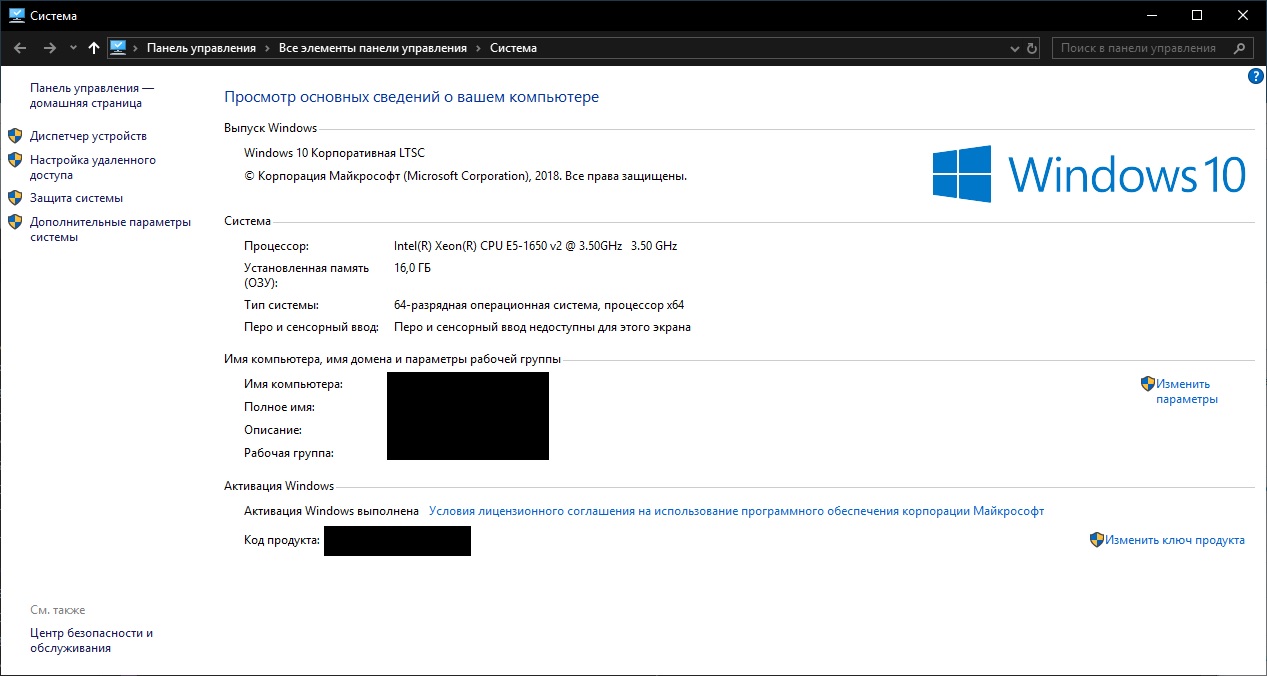Open "Панель управления — домашняя страница"
Screen dimensions: 1267x676
(92, 96)
